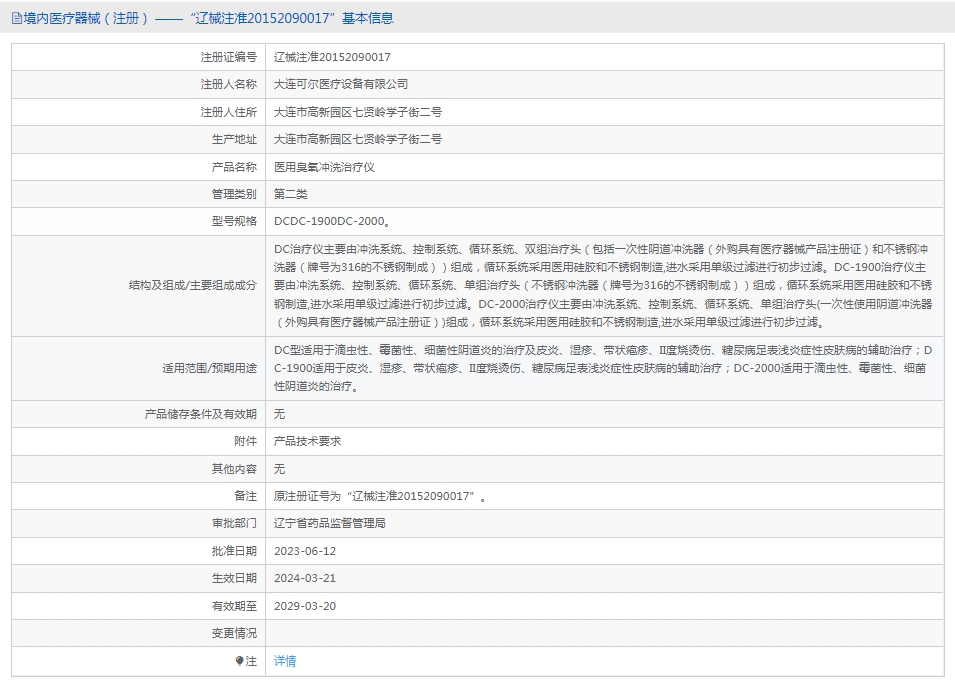
Task: Click the 产品技术要求 attachment value
Action: pos(308,441)
